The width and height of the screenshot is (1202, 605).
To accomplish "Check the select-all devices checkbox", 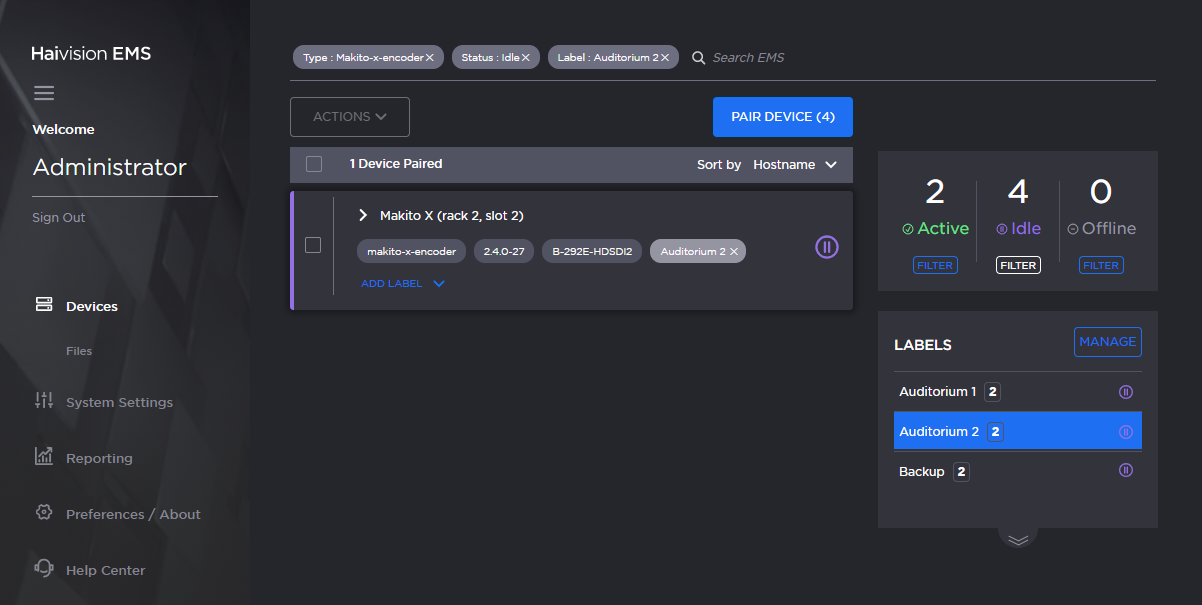I will pos(314,164).
